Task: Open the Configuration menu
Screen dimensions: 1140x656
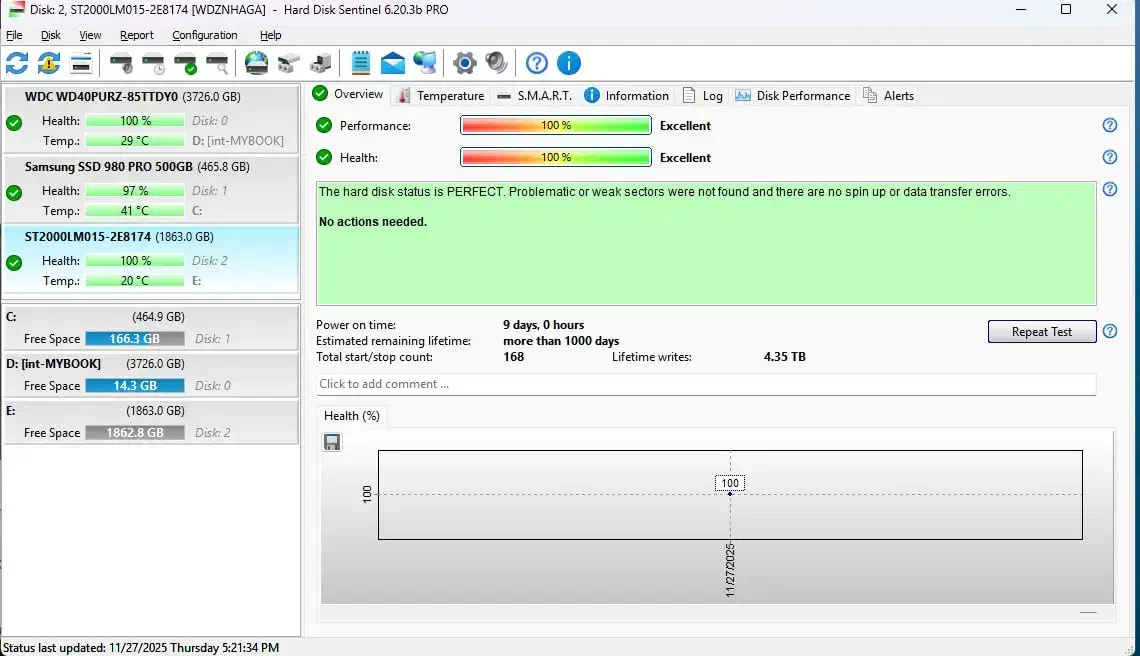Action: coord(205,35)
